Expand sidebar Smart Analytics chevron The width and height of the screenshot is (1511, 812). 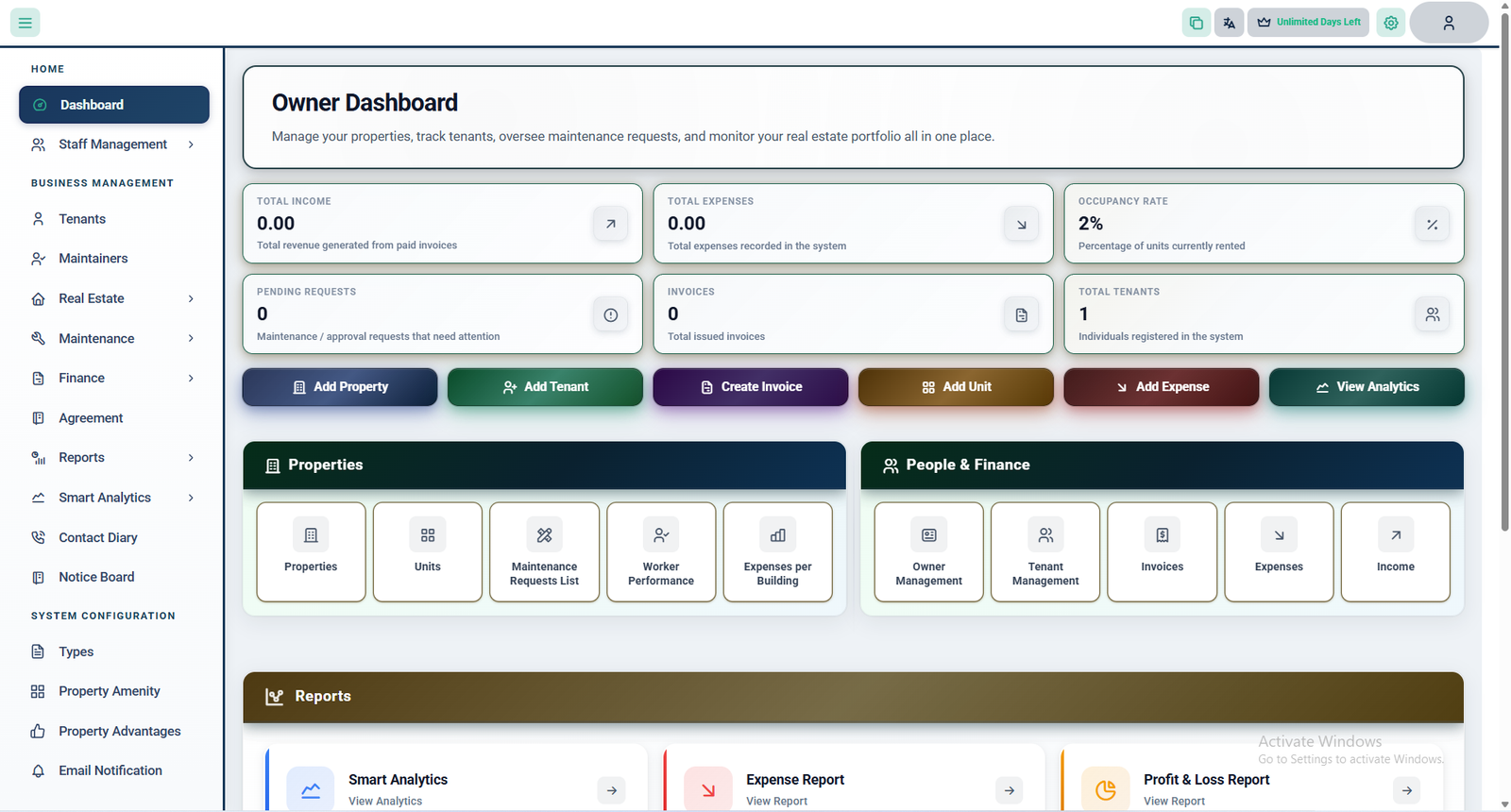tap(191, 498)
